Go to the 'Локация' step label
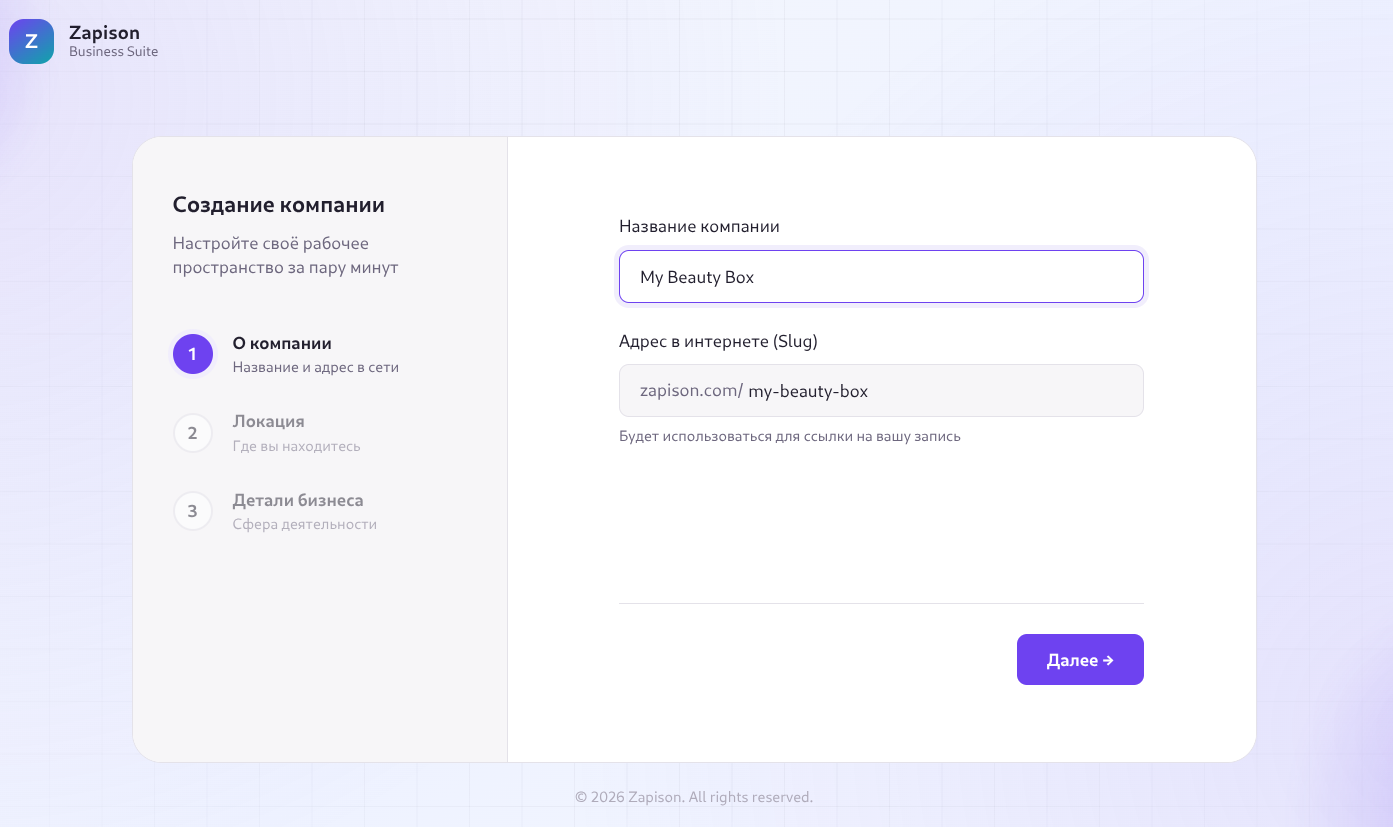Screen dimensions: 1393x827 [x=268, y=422]
